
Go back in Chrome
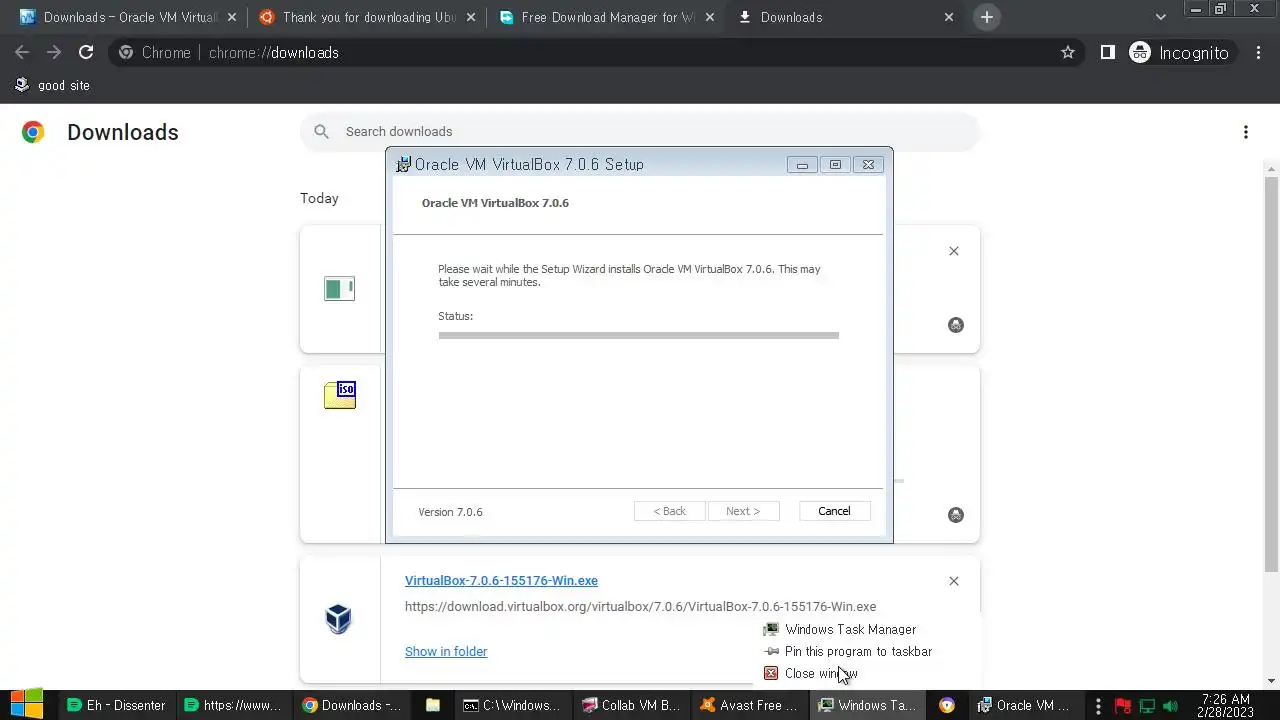pyautogui.click(x=22, y=52)
